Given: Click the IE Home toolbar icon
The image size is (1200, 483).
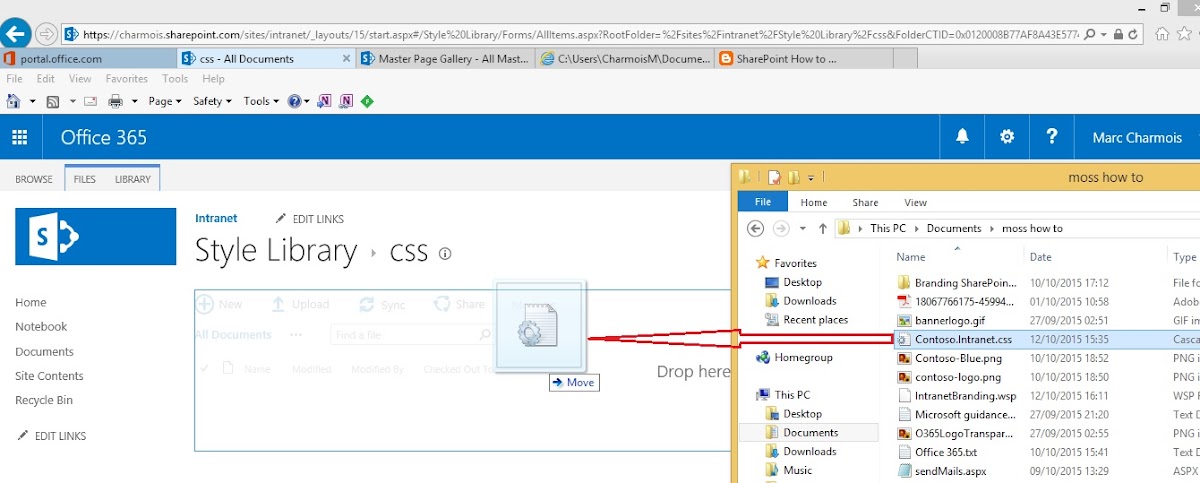Looking at the screenshot, I should [13, 101].
